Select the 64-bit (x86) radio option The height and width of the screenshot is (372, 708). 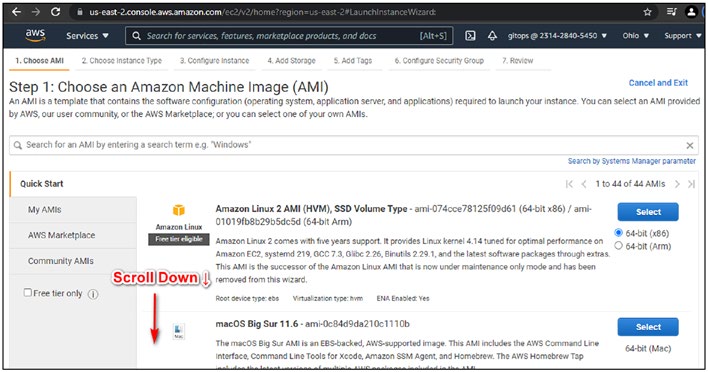pos(618,232)
